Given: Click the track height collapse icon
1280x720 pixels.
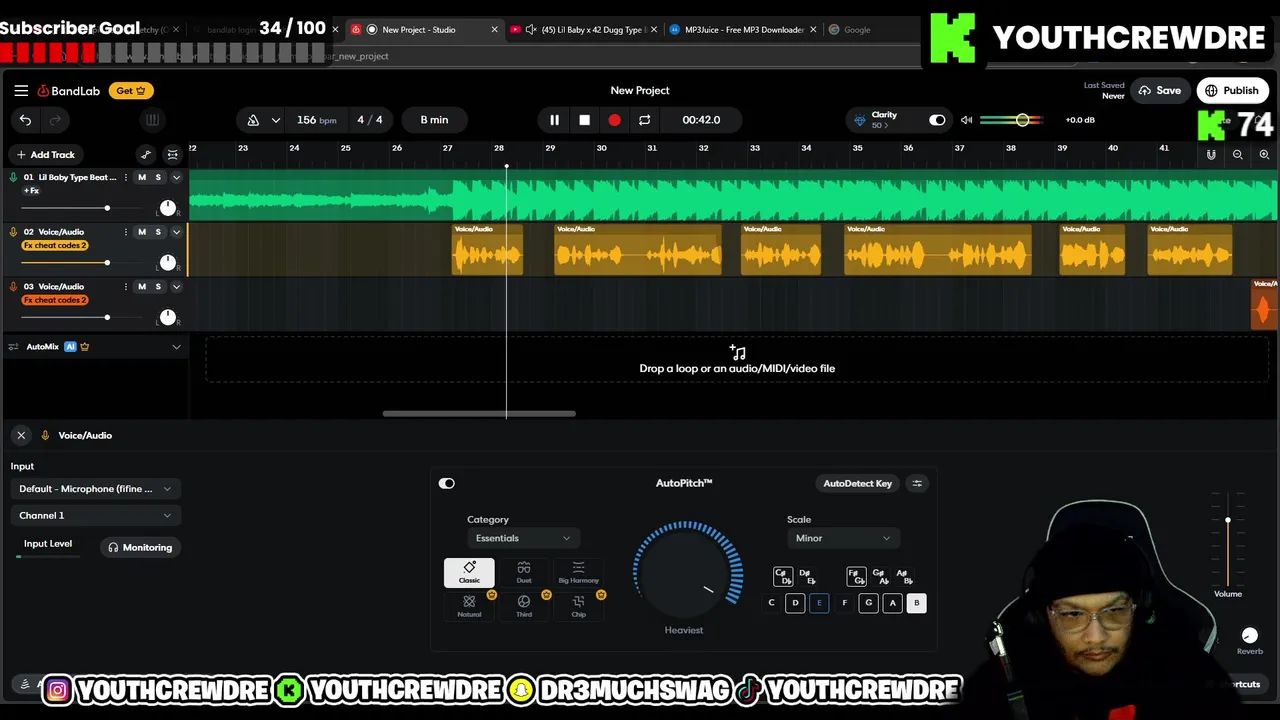Looking at the screenshot, I should point(172,154).
